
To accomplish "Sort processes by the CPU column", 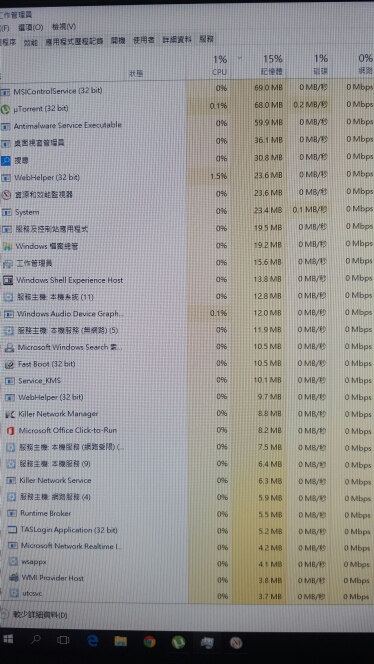I will pos(220,65).
